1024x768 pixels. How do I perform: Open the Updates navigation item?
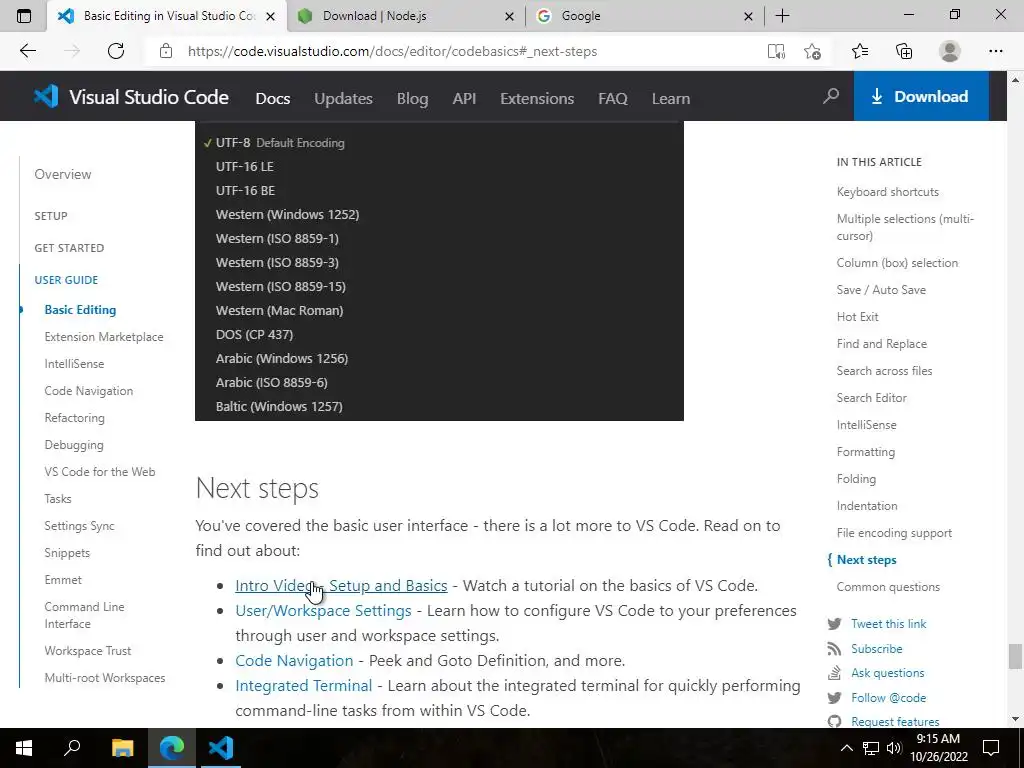click(x=343, y=98)
